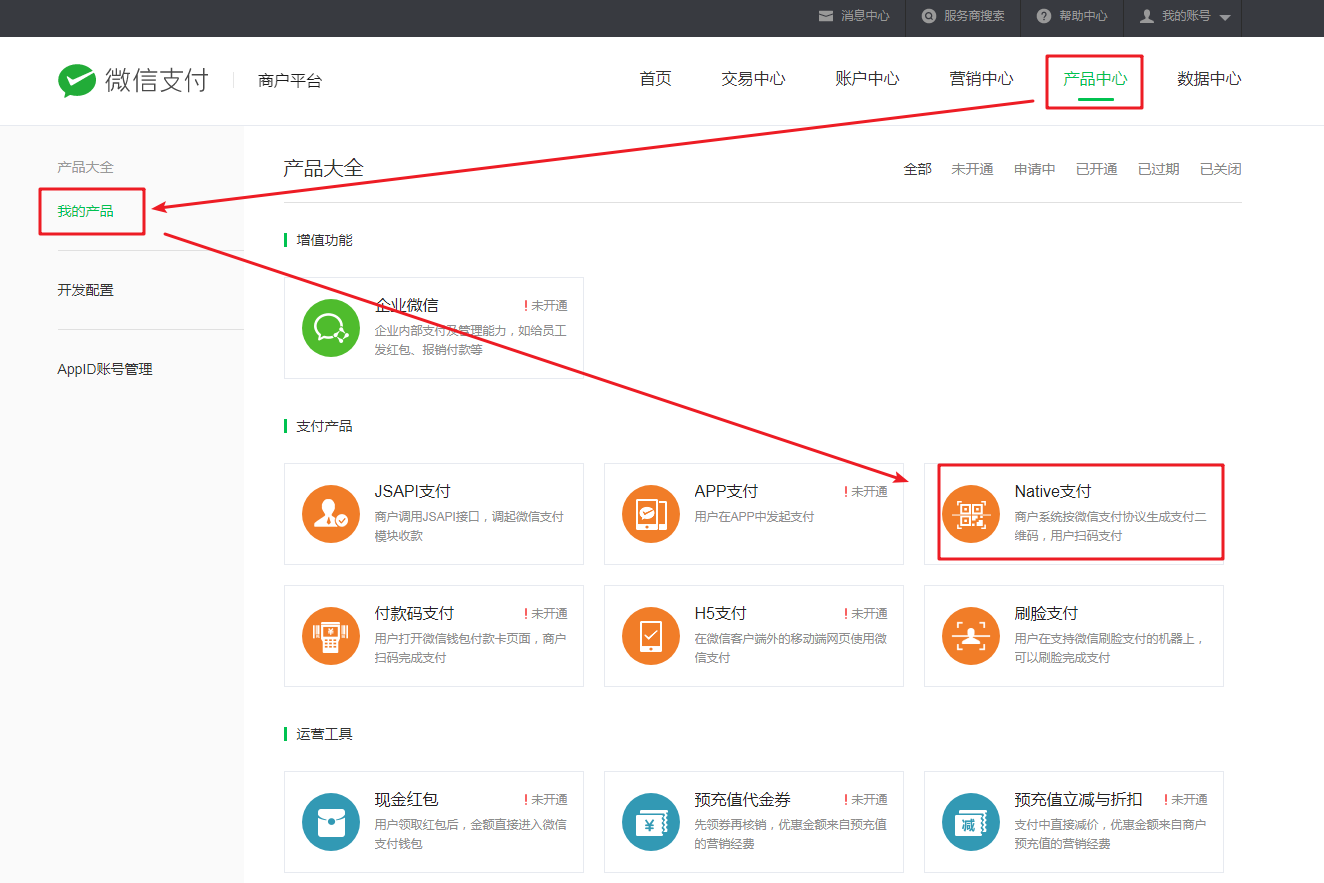Filter products by 已过期
1324x883 pixels.
[1159, 169]
